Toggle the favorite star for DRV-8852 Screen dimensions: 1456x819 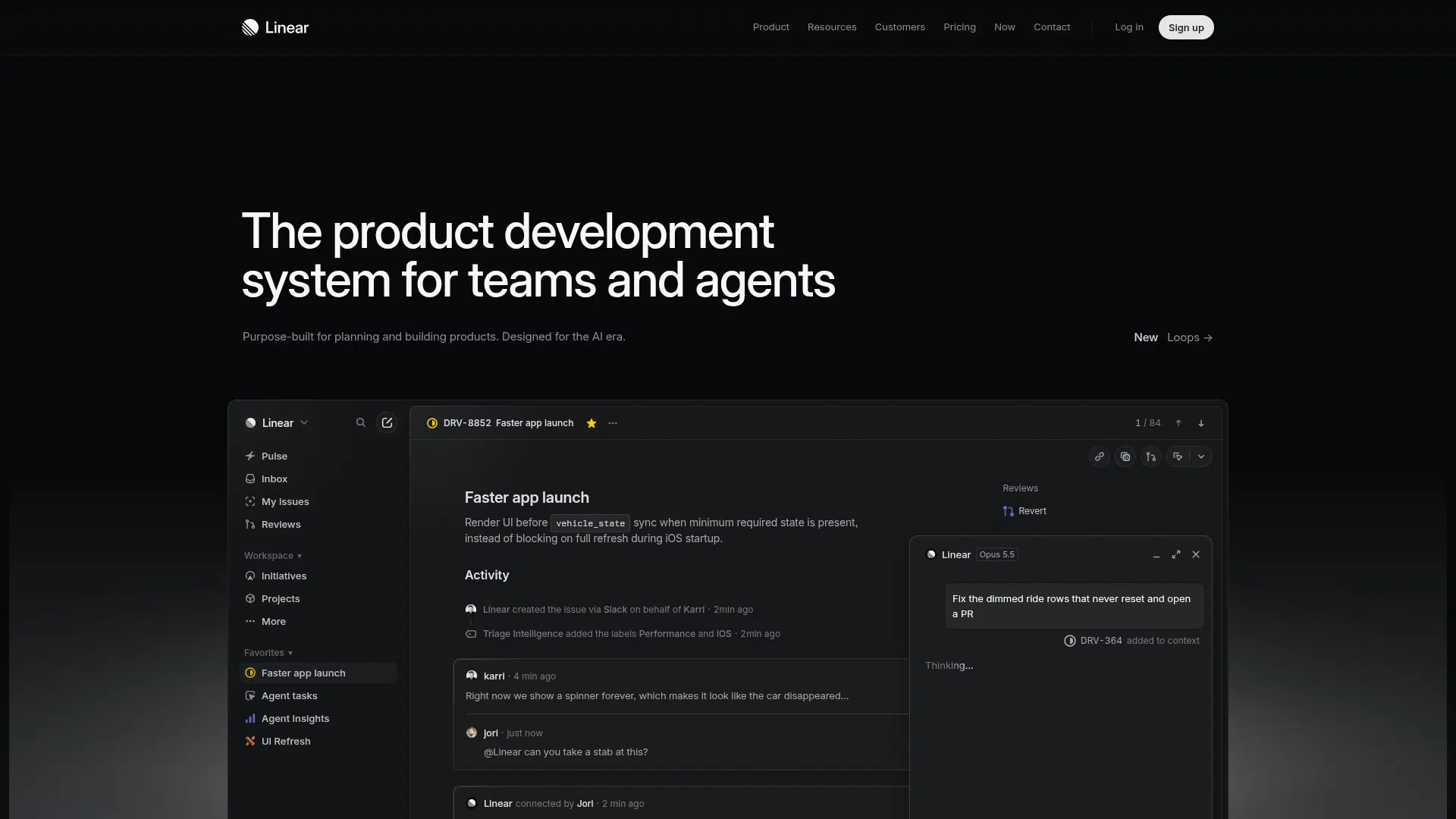pyautogui.click(x=591, y=423)
